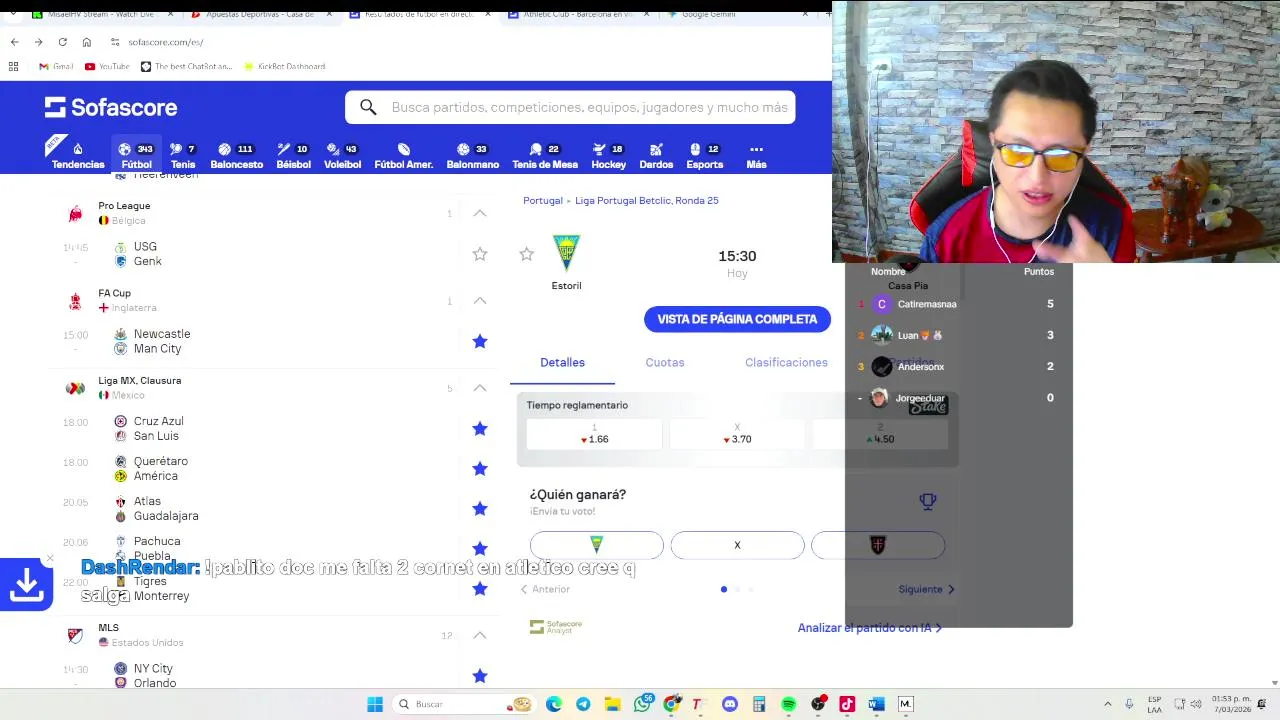Image resolution: width=1280 pixels, height=720 pixels.
Task: Toggle favorite star for NY City vs Orlando
Action: click(480, 675)
